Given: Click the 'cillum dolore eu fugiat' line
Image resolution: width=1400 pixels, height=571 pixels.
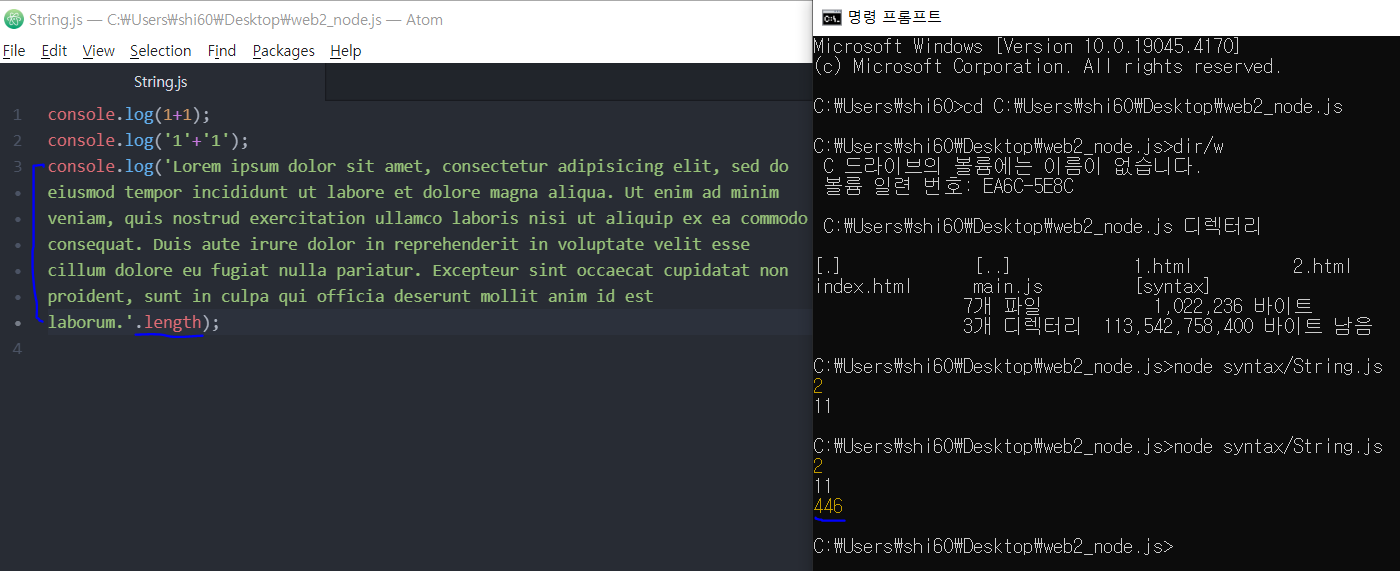Looking at the screenshot, I should coord(418,270).
